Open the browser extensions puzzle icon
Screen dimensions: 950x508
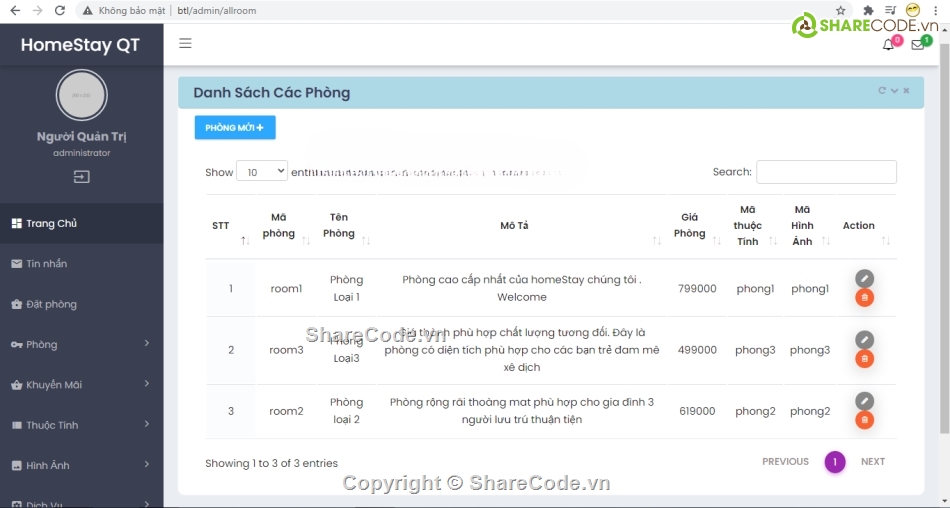coord(868,10)
